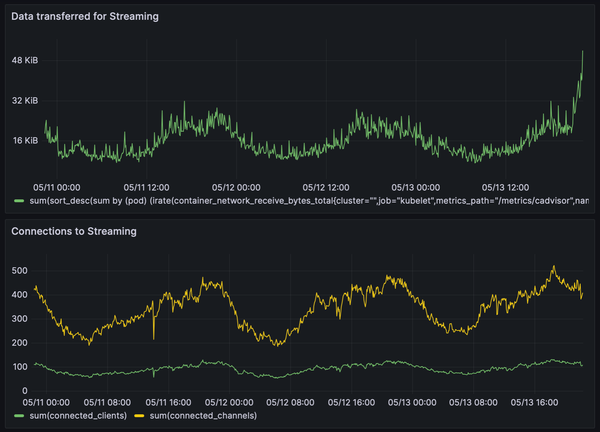The height and width of the screenshot is (432, 600).
Task: Click the 48 KiB y-axis label
Action: (x=25, y=60)
